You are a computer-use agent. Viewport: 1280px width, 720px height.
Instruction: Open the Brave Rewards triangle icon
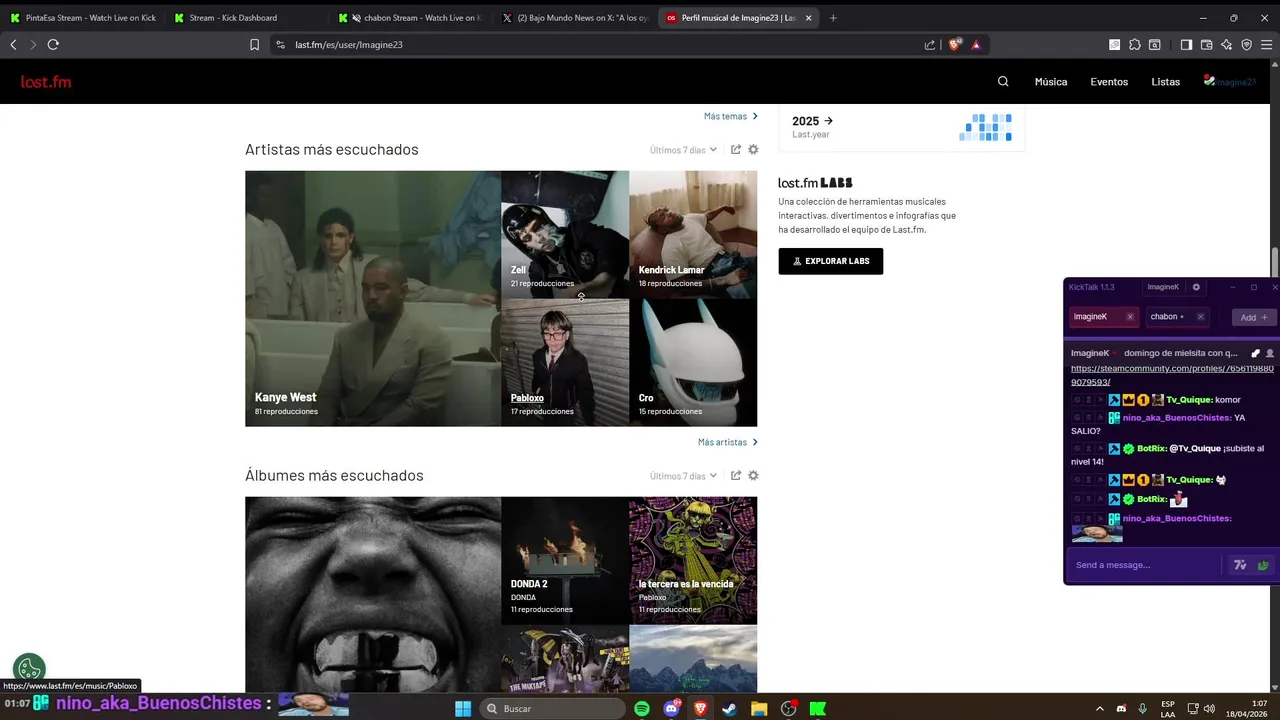click(976, 45)
